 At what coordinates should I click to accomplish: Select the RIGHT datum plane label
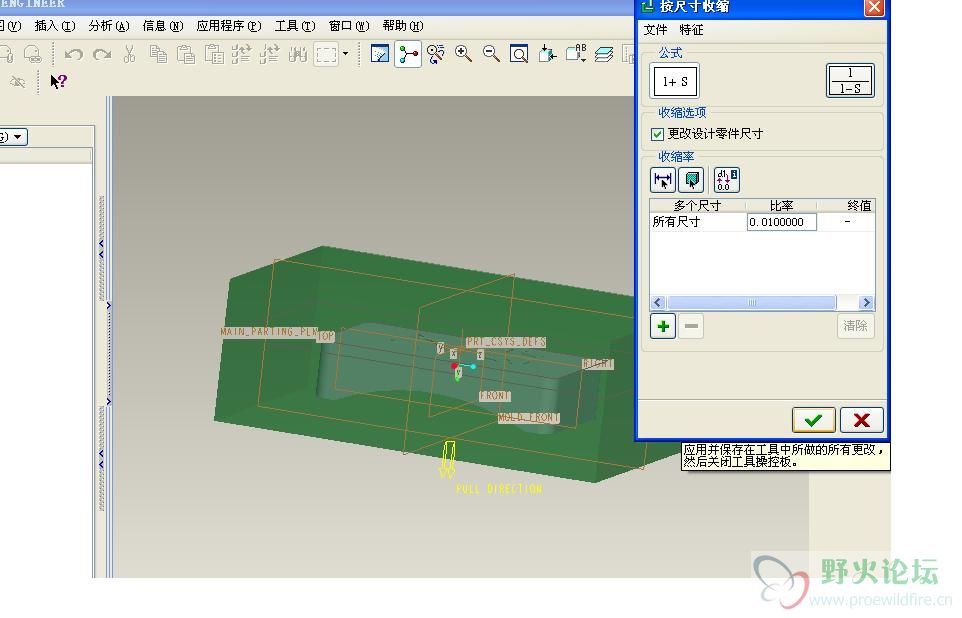tap(598, 363)
